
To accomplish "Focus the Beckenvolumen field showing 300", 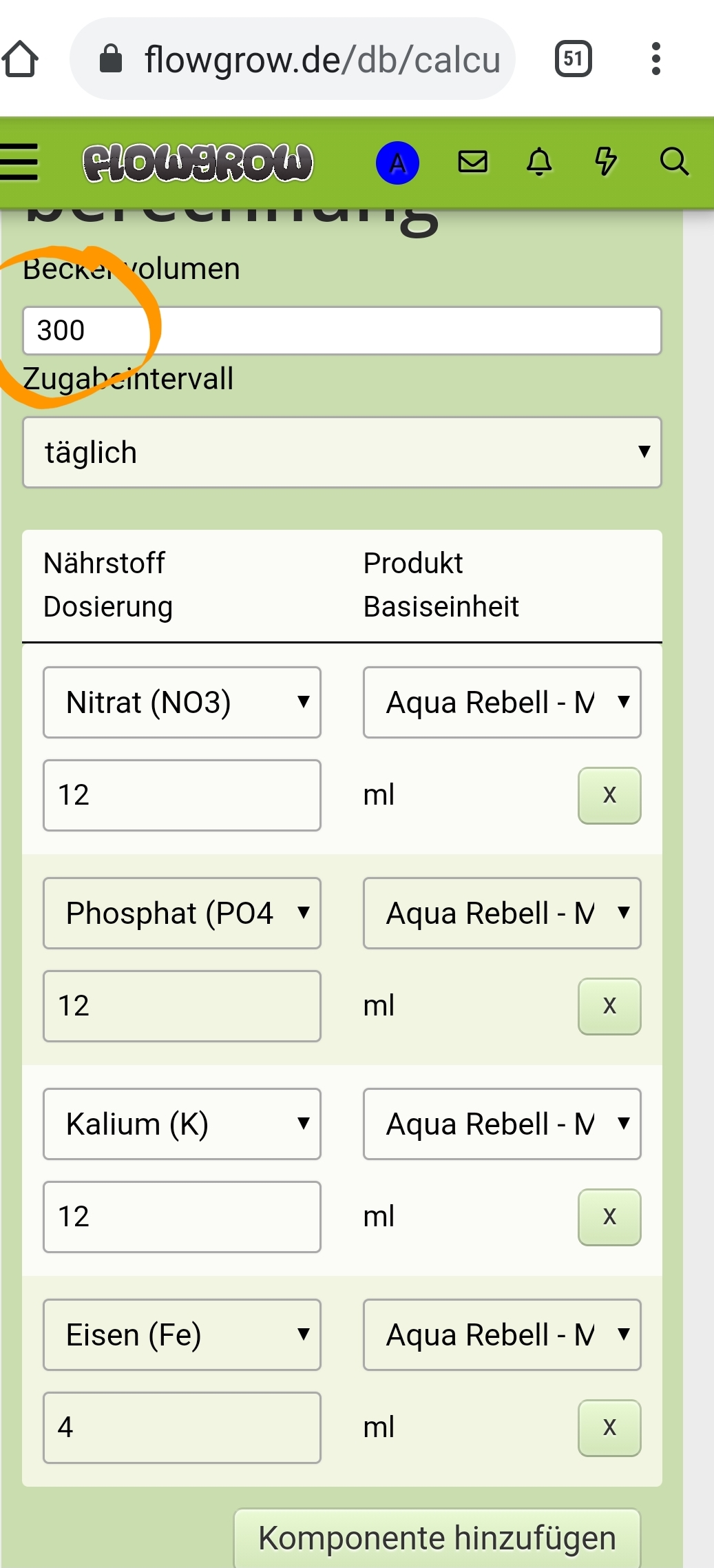I will point(342,331).
